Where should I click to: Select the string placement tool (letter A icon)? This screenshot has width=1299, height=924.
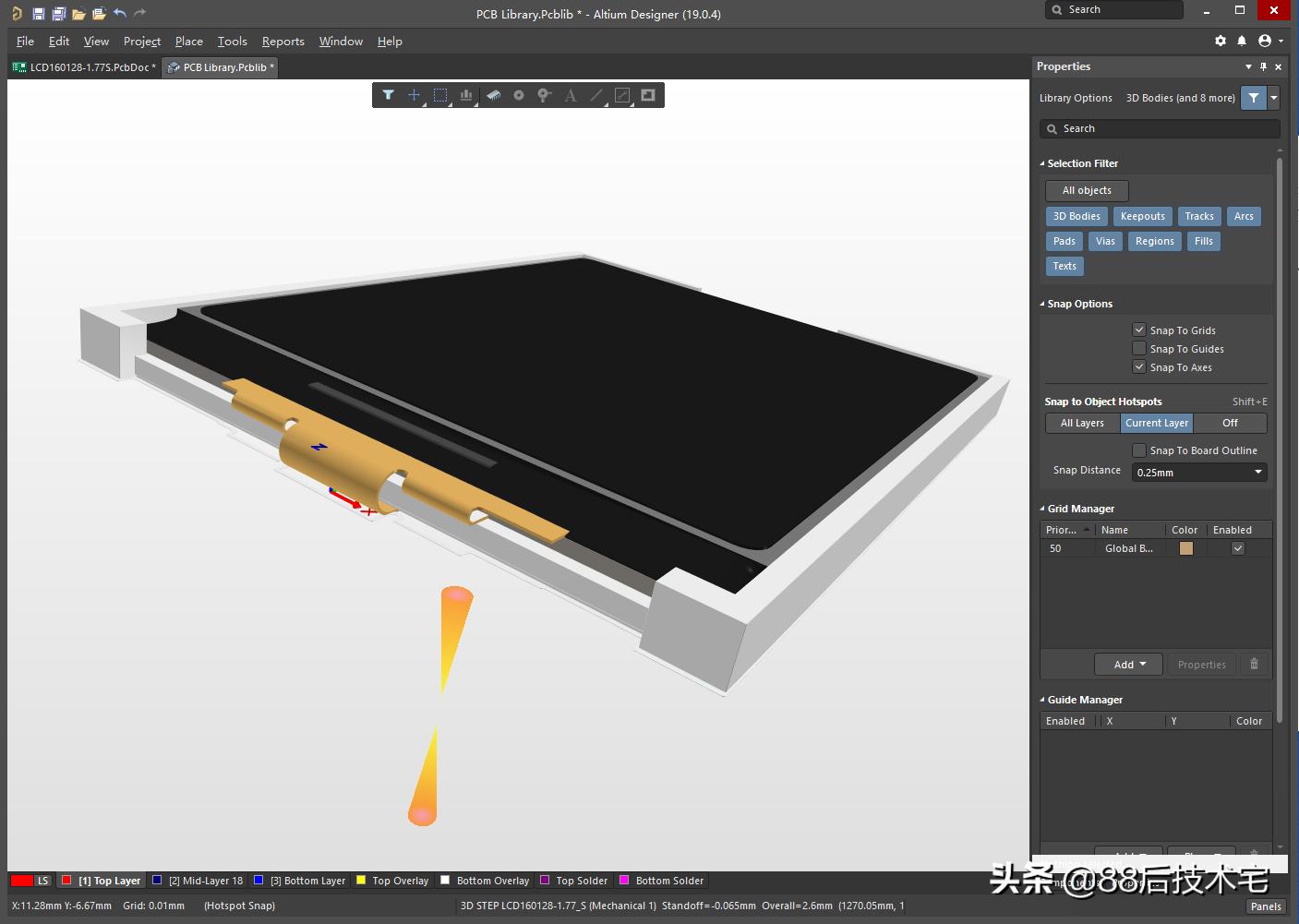click(x=571, y=95)
